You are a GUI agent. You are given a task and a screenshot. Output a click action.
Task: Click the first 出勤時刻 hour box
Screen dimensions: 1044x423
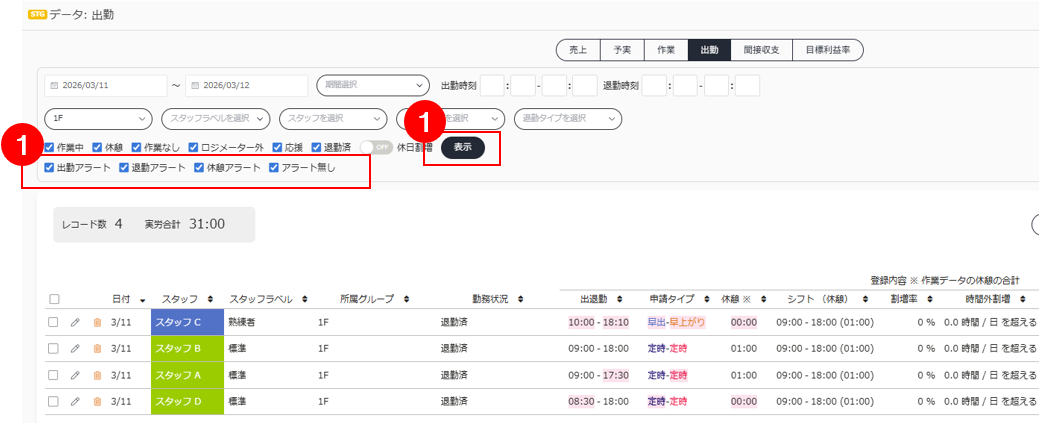pyautogui.click(x=492, y=86)
